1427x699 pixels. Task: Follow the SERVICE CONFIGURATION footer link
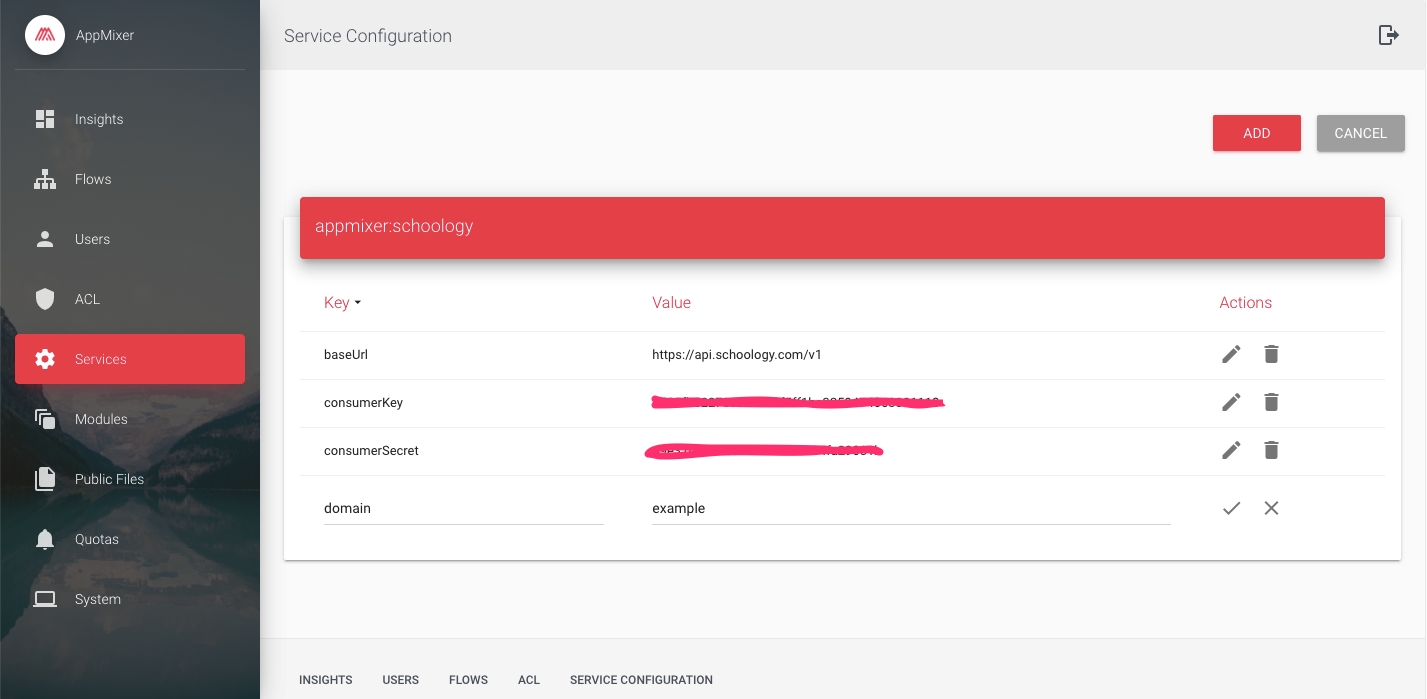[x=641, y=680]
